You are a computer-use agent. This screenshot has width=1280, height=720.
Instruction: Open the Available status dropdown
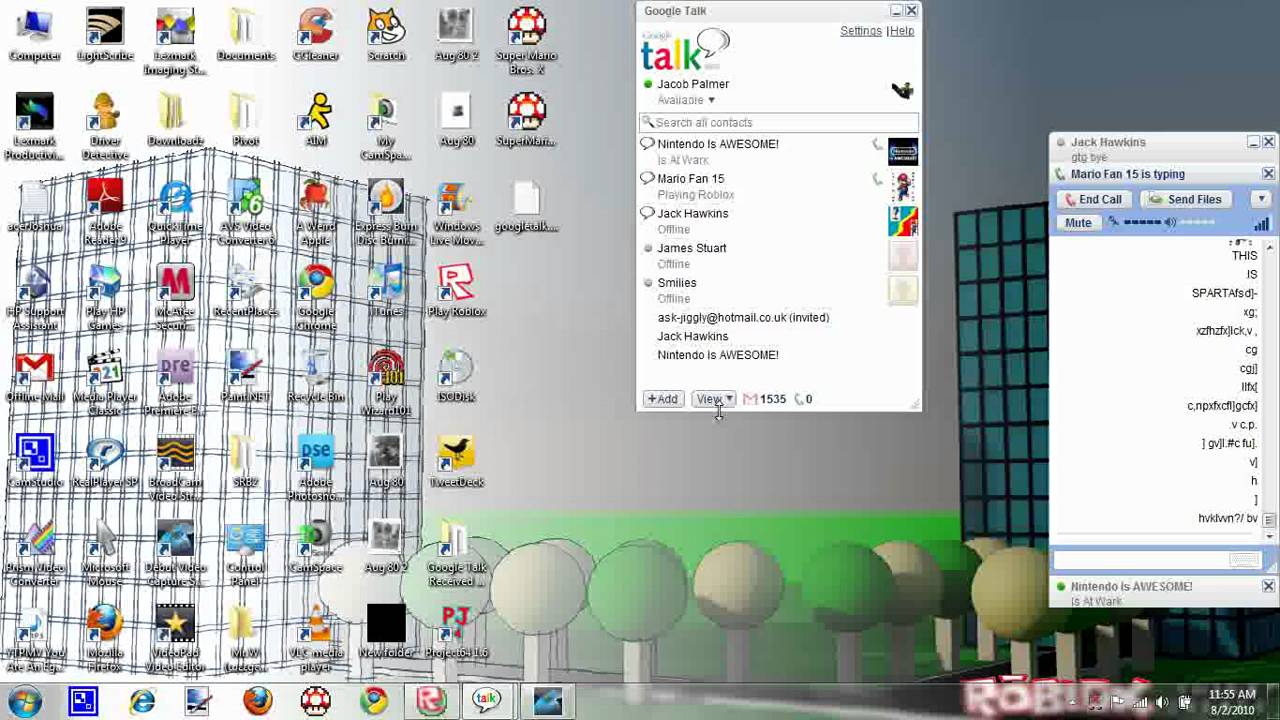(686, 100)
